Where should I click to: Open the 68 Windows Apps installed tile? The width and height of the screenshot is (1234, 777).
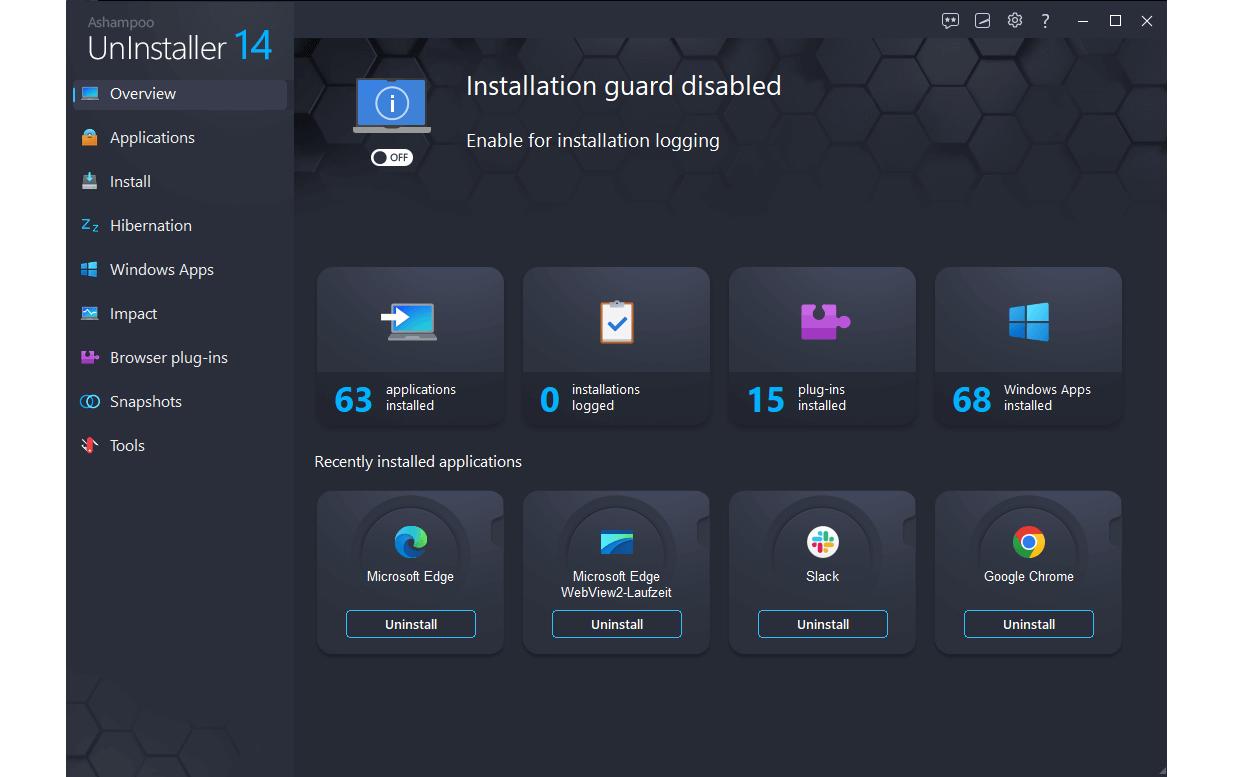(1028, 347)
